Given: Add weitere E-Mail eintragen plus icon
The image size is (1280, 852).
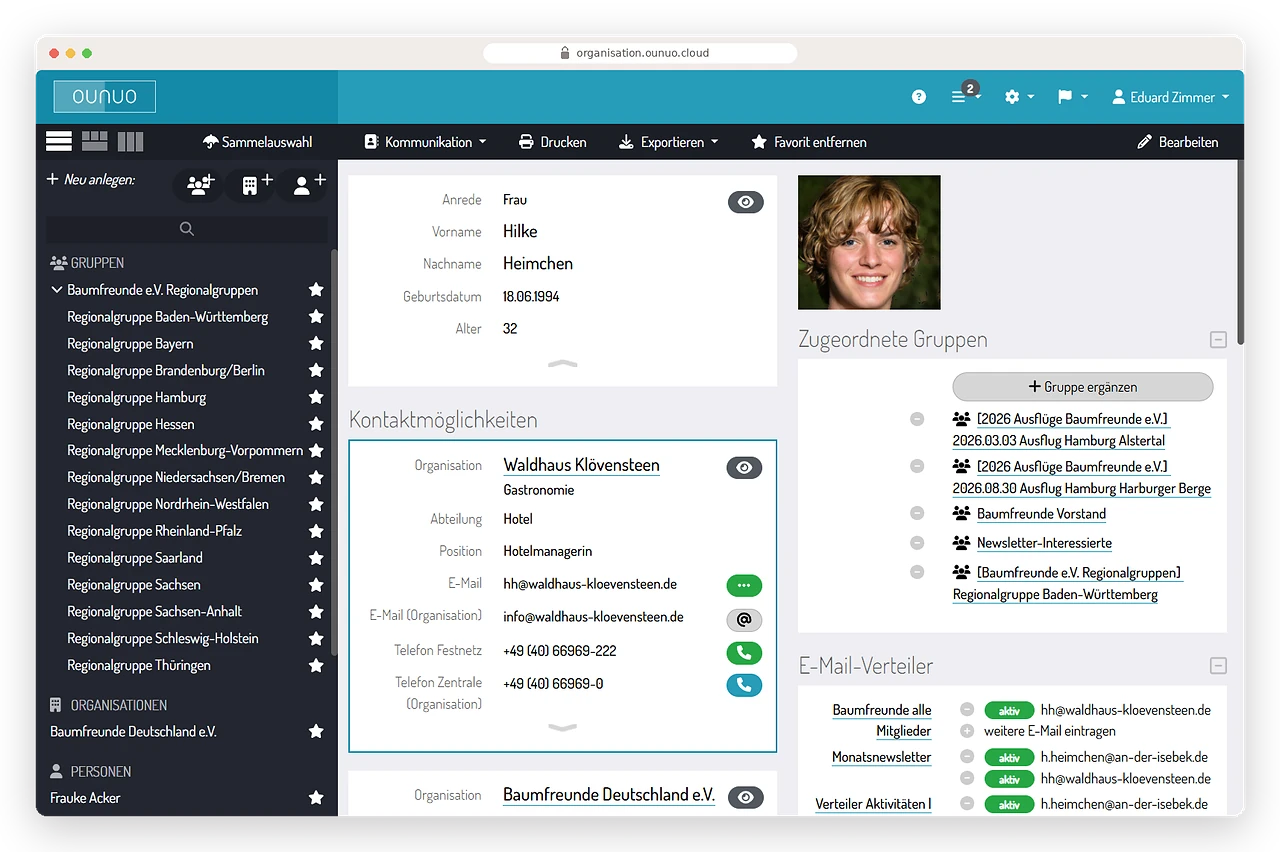Looking at the screenshot, I should tap(967, 731).
